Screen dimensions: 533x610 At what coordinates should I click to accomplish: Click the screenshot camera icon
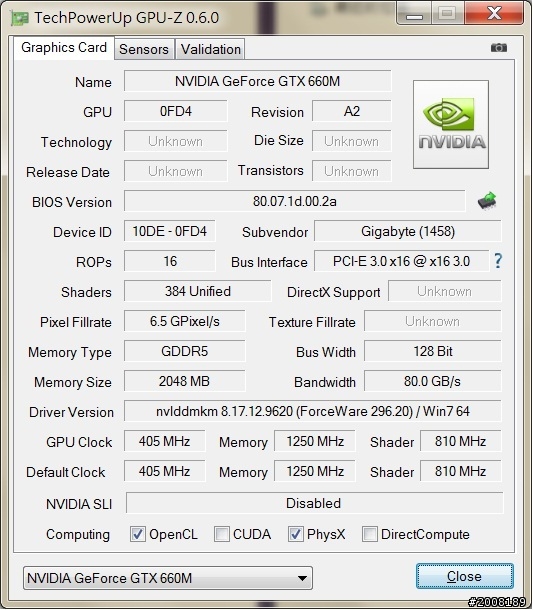[x=498, y=48]
